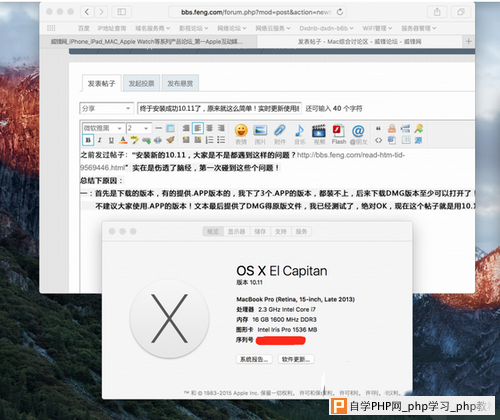Insert an unordered bullet list
The height and width of the screenshot is (420, 500).
[221, 140]
